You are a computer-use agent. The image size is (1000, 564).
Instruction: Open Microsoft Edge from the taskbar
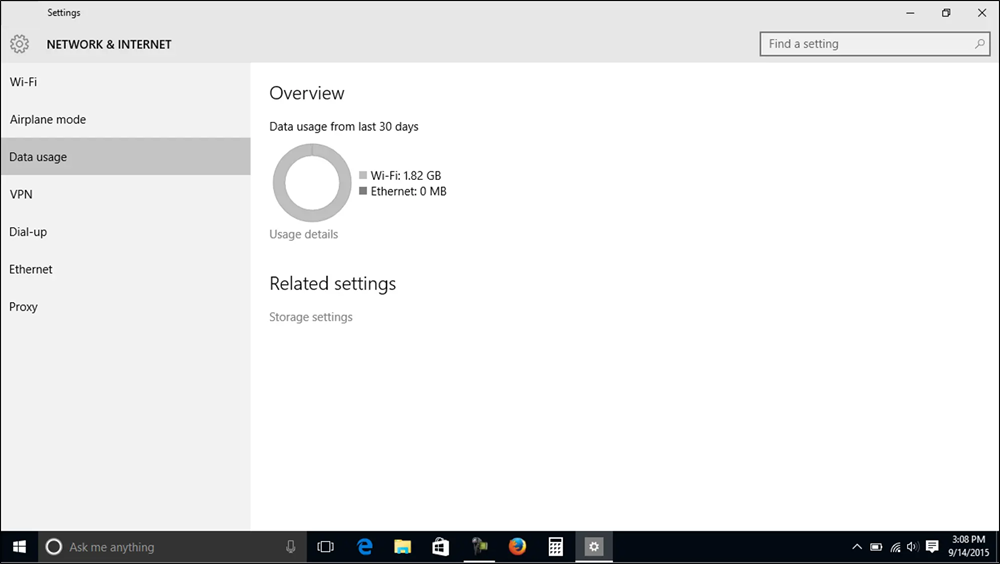[365, 547]
